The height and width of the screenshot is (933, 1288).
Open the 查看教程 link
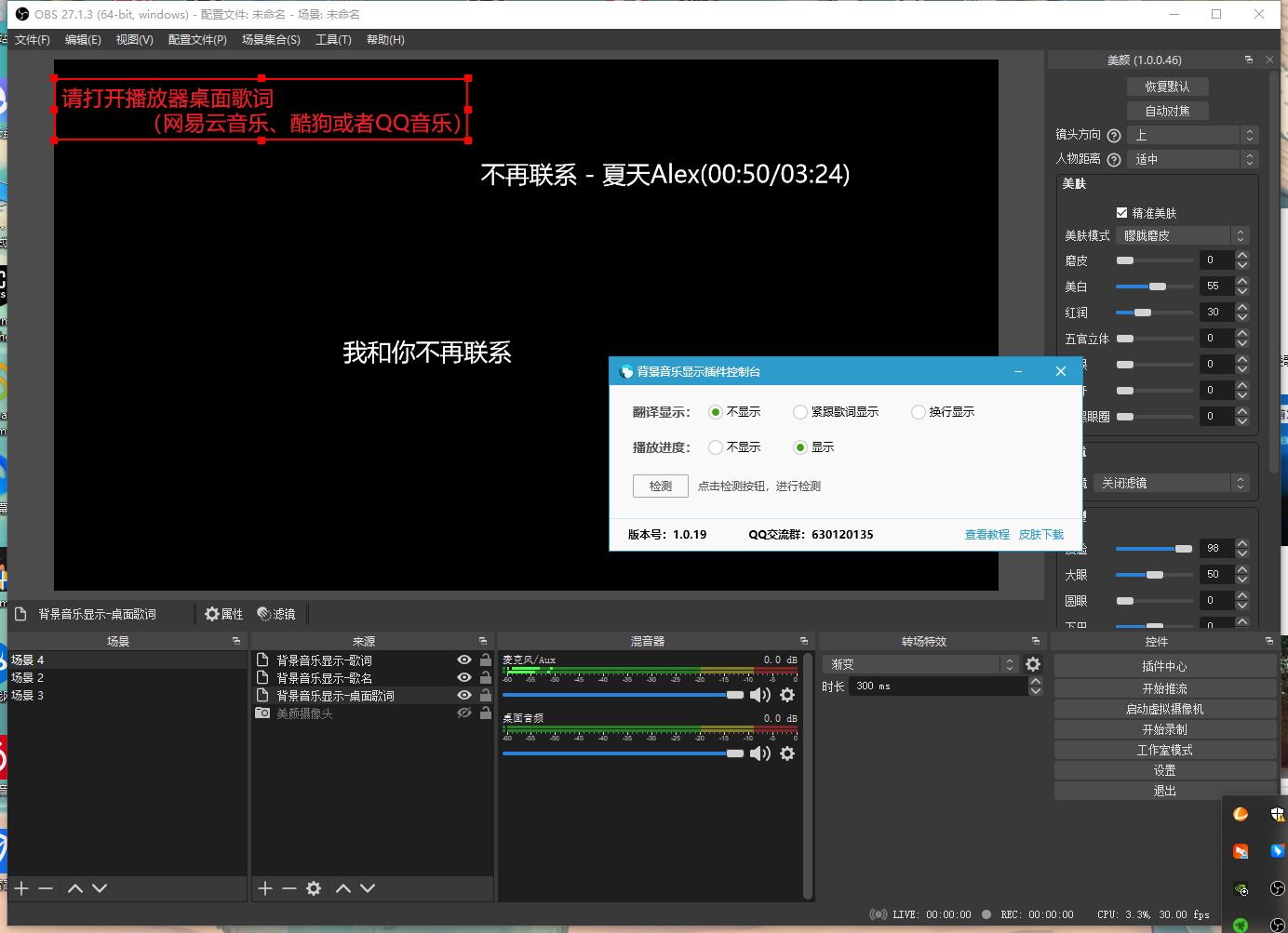tap(986, 535)
